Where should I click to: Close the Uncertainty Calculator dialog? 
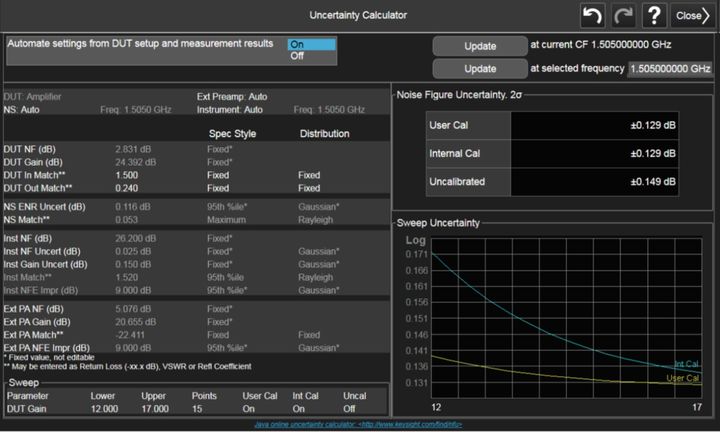pos(692,15)
